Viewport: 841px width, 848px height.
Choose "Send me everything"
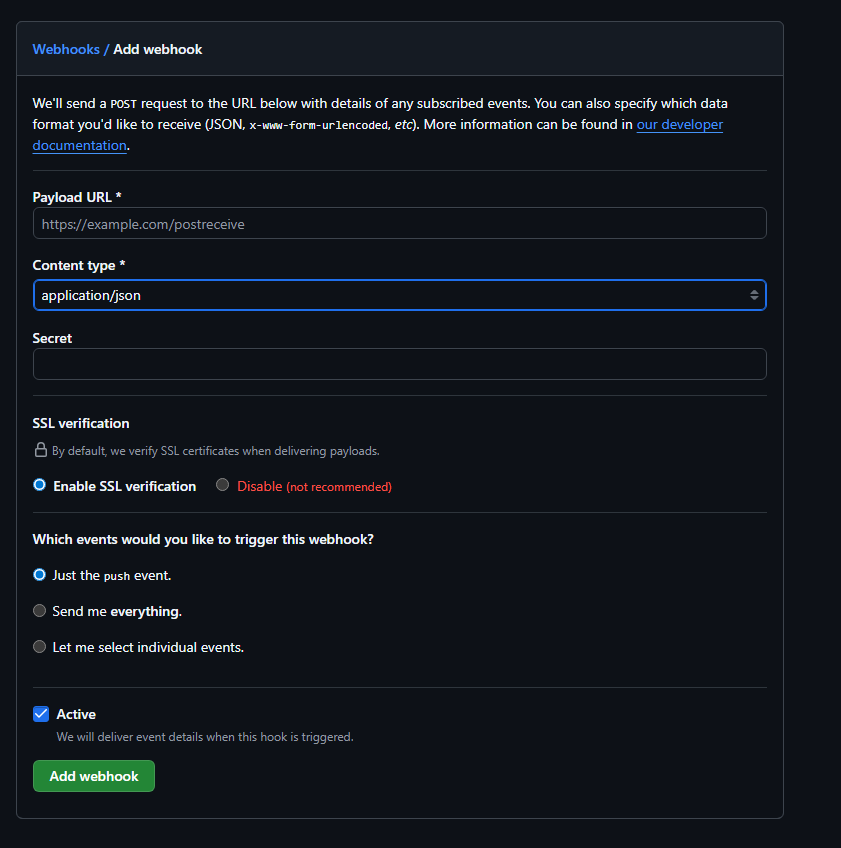tap(39, 610)
